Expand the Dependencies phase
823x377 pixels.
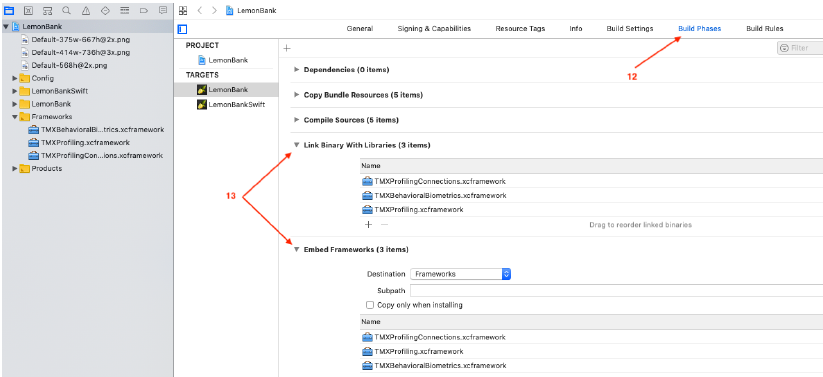pos(297,69)
